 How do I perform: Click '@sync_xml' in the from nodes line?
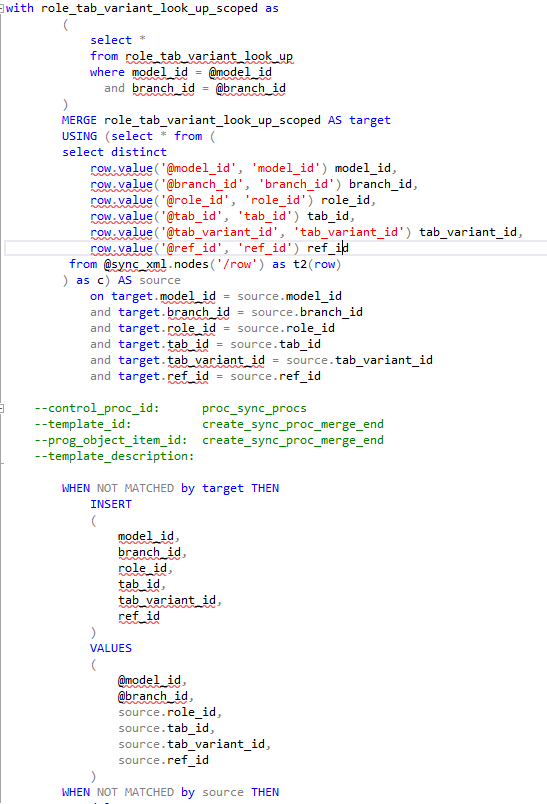(x=135, y=264)
